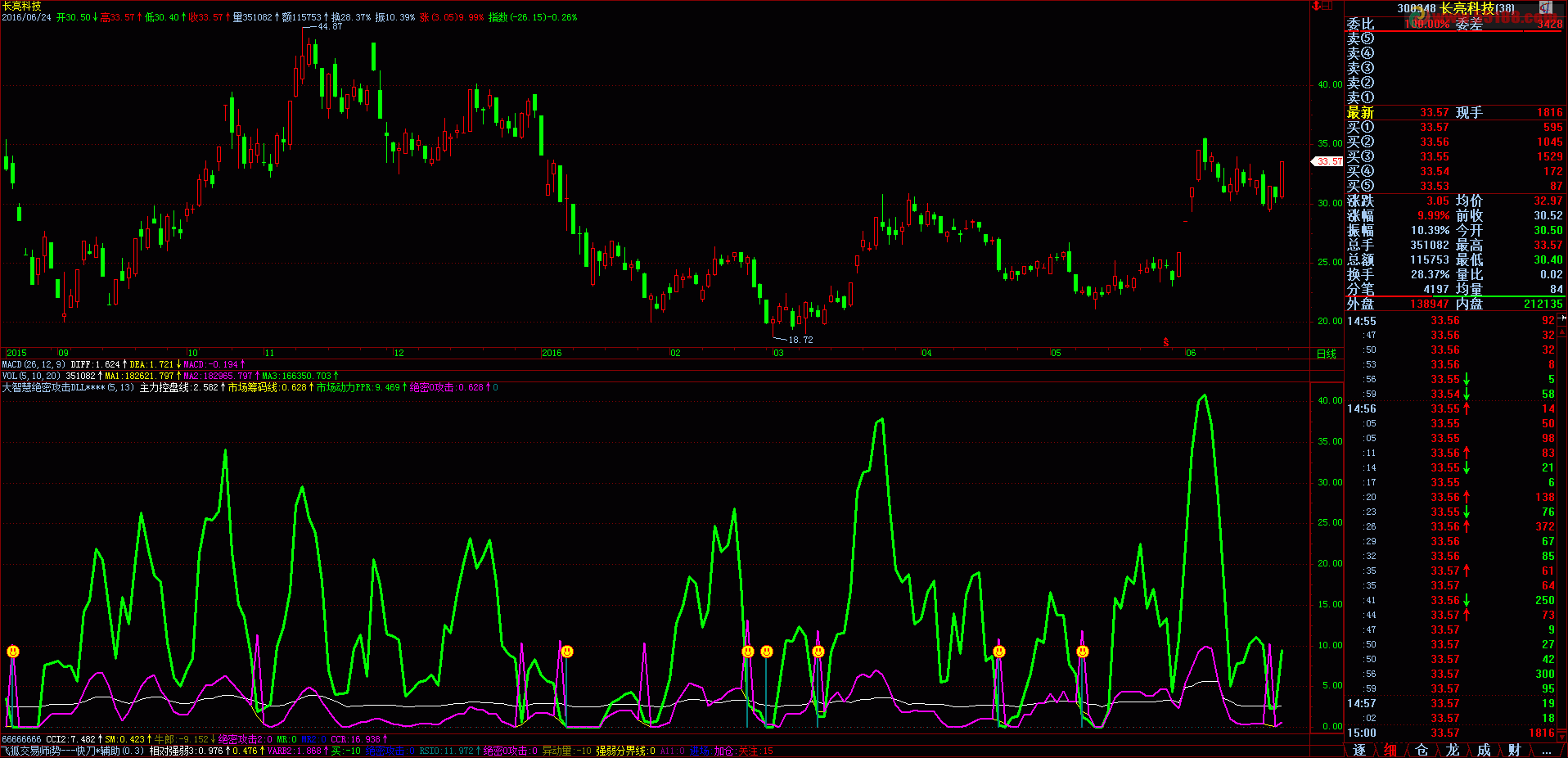Click the DIFF:1.624 readout
The width and height of the screenshot is (1568, 758).
coord(95,364)
